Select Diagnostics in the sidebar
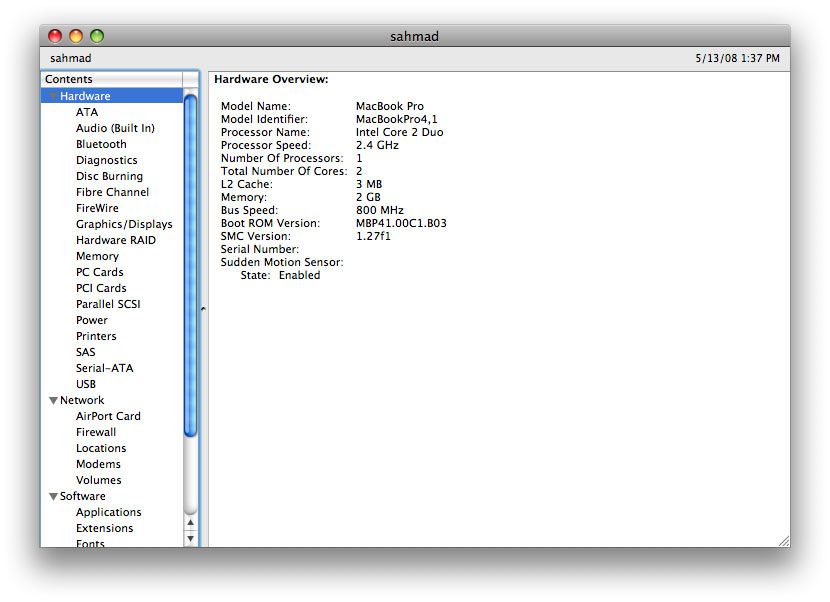Viewport: 830px width, 602px height. (x=106, y=160)
